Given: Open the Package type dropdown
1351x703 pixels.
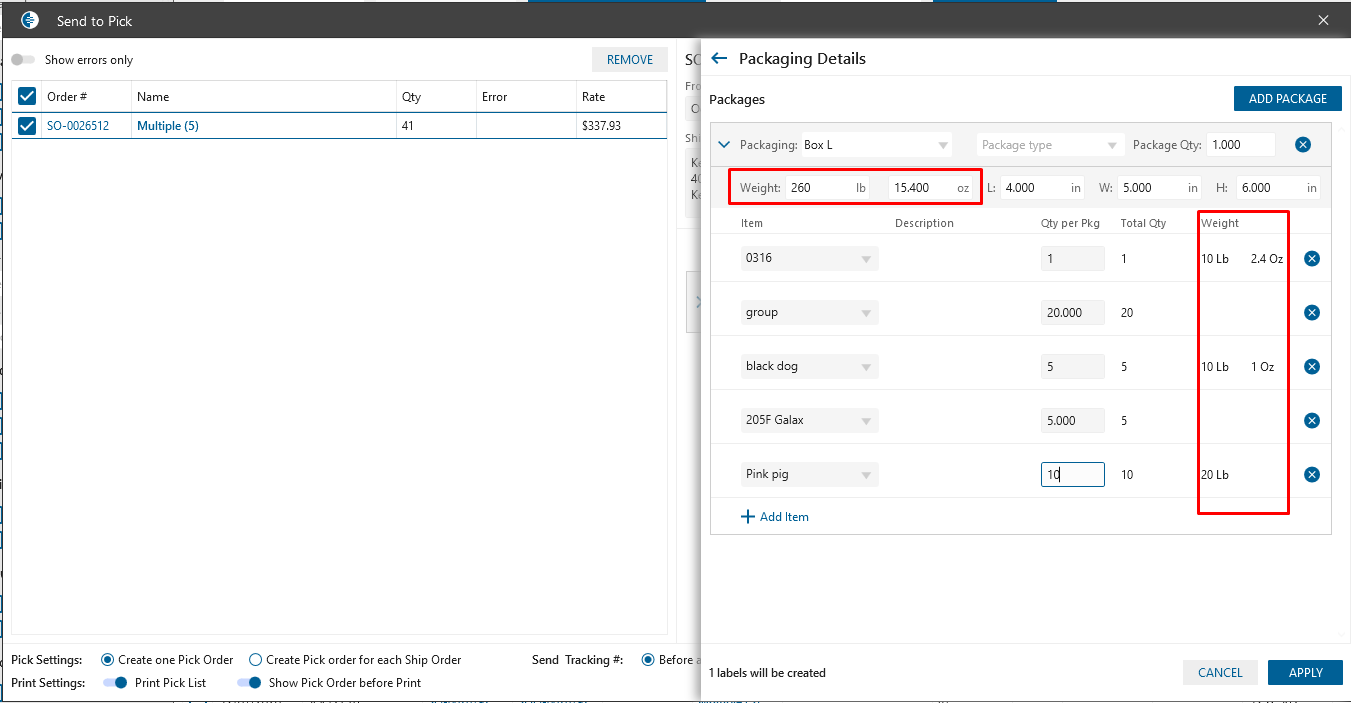Looking at the screenshot, I should [x=1111, y=146].
